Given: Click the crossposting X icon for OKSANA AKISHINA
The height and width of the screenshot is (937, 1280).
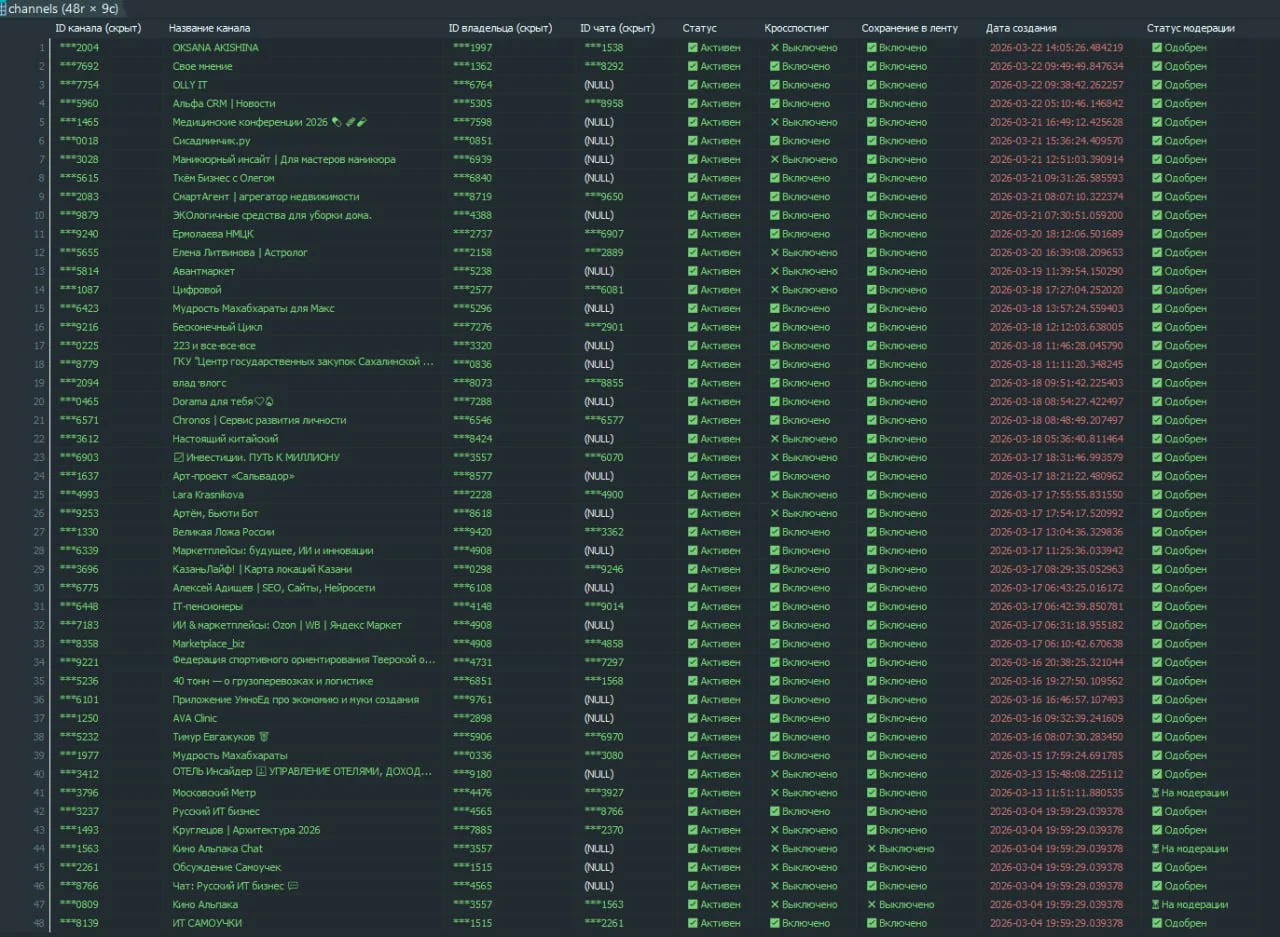Looking at the screenshot, I should pos(775,48).
